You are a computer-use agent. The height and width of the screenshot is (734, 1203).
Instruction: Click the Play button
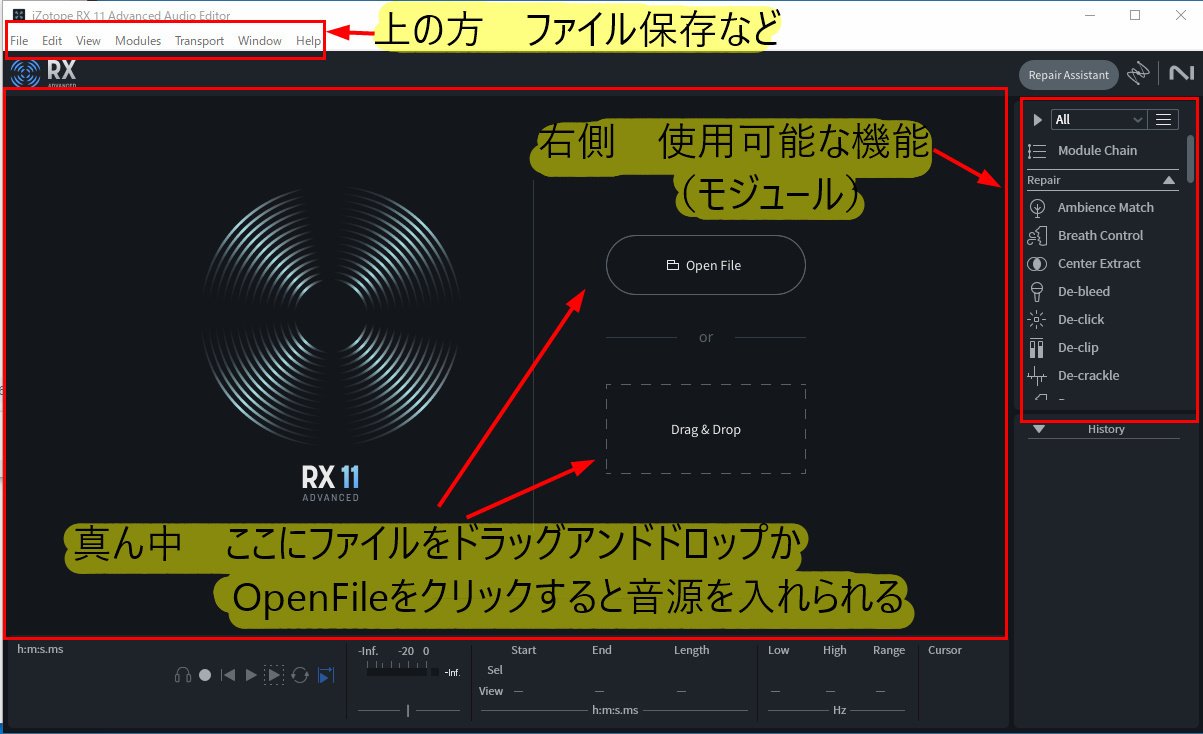[251, 675]
